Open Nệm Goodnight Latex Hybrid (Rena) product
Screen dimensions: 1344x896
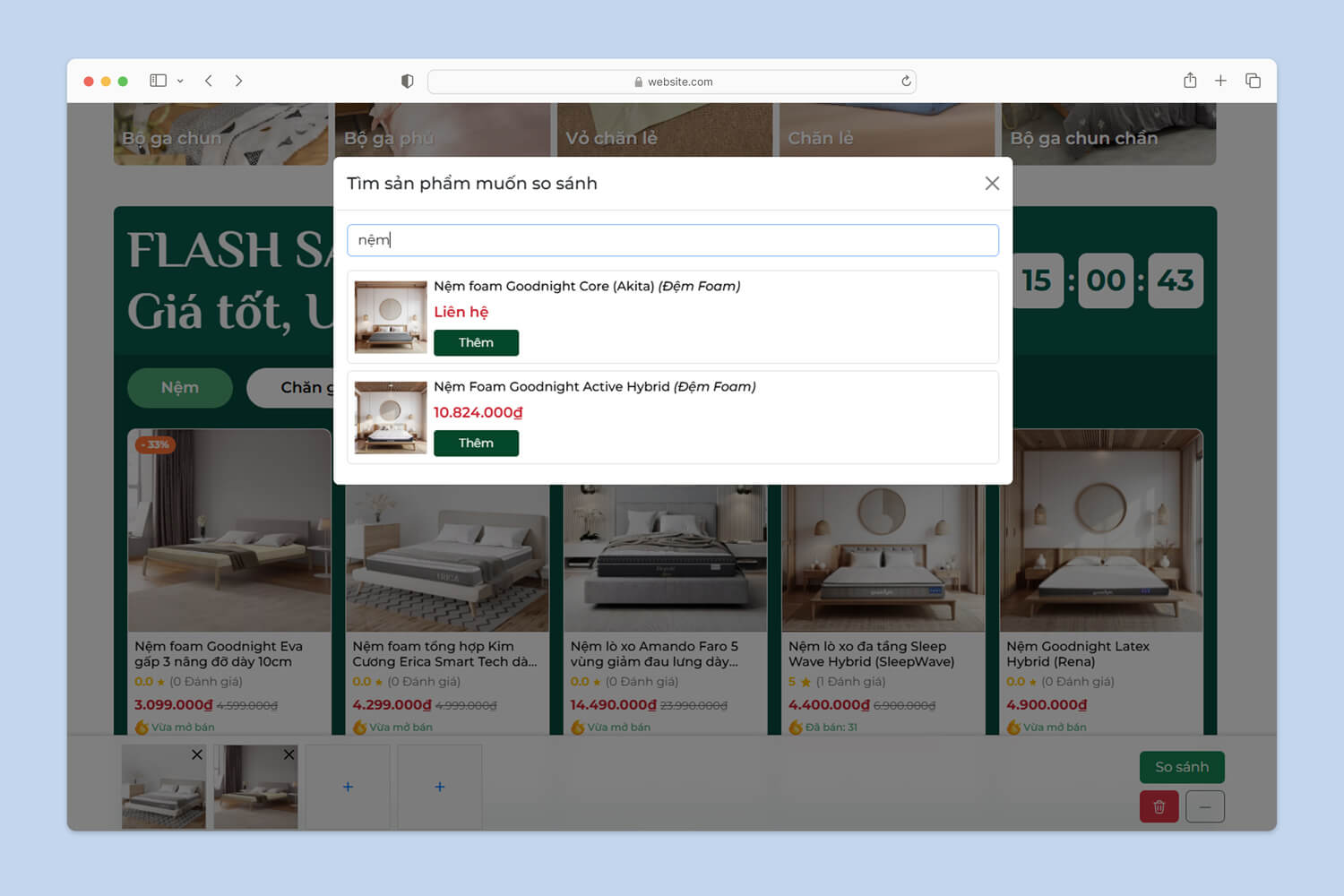point(1078,653)
